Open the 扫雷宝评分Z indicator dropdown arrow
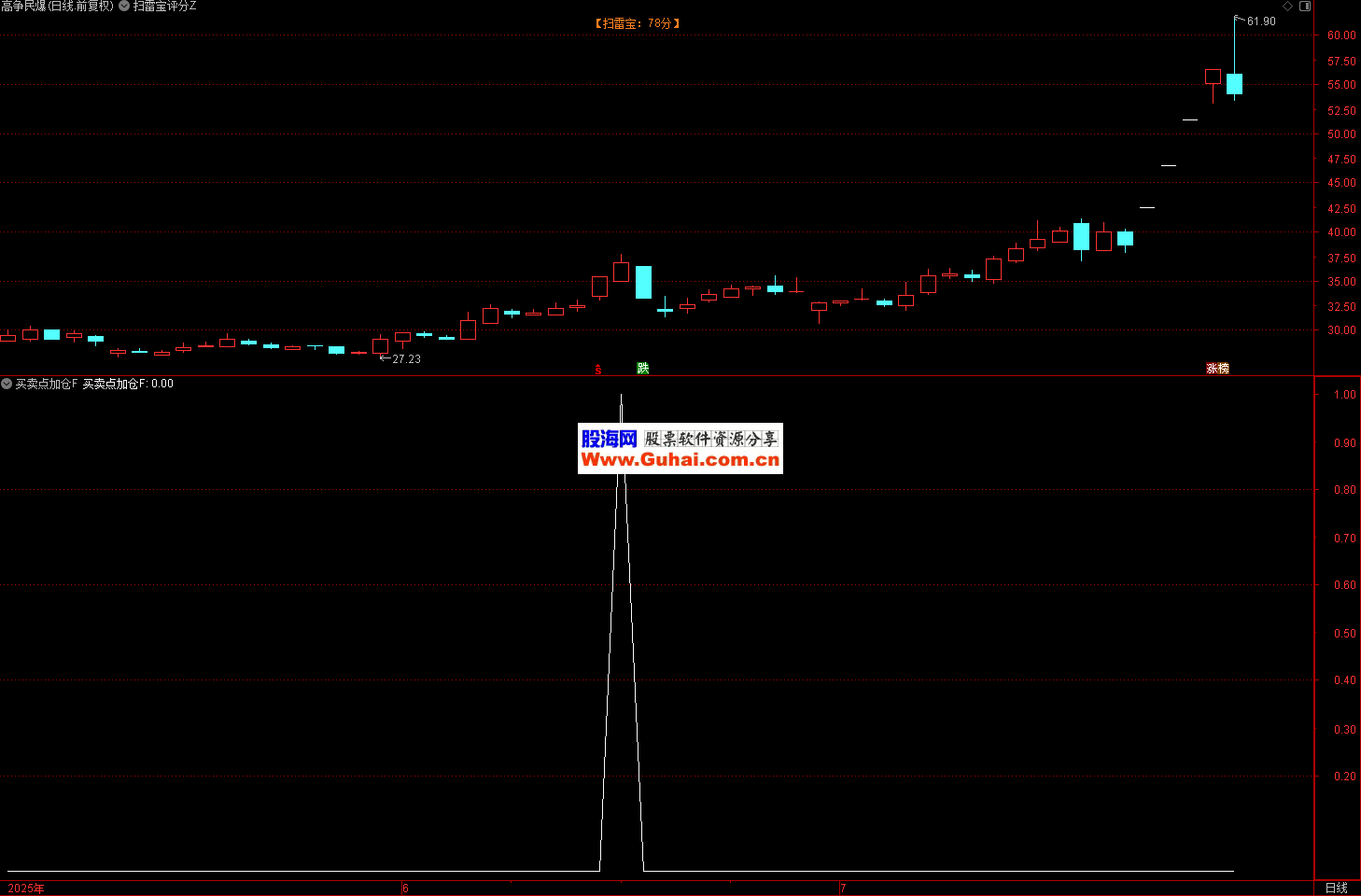This screenshot has height=896, width=1361. click(x=124, y=6)
